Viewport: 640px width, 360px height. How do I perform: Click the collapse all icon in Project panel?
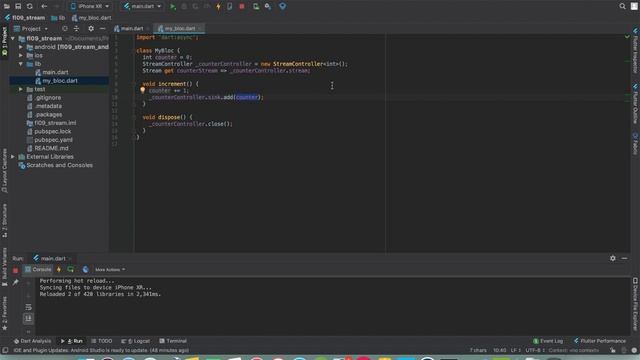pyautogui.click(x=76, y=29)
